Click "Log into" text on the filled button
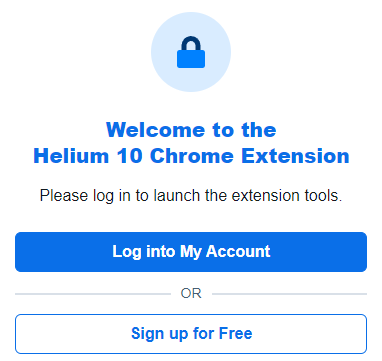This screenshot has width=382, height=361. pos(144,252)
